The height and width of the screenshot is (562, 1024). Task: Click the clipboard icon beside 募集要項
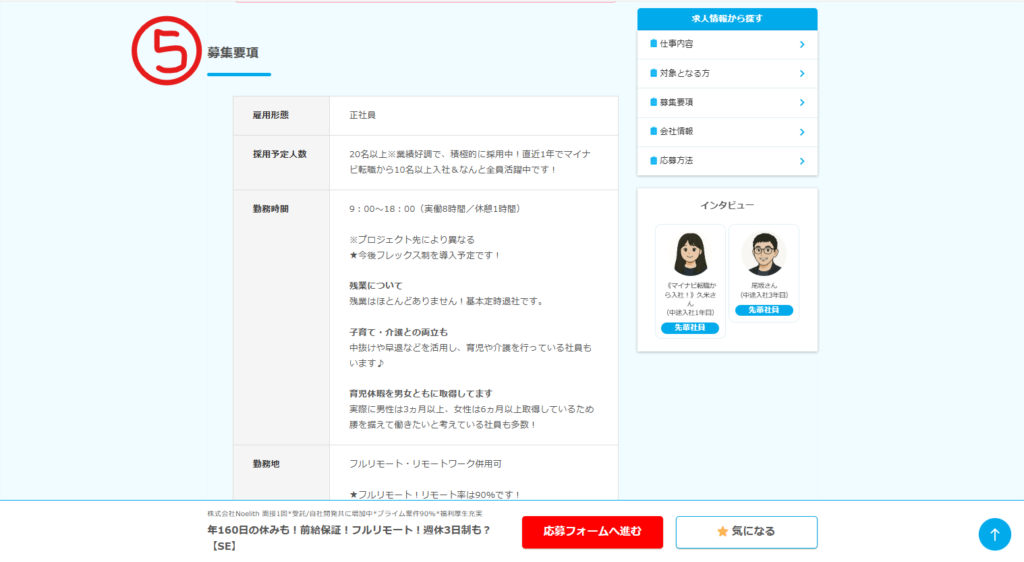click(653, 102)
